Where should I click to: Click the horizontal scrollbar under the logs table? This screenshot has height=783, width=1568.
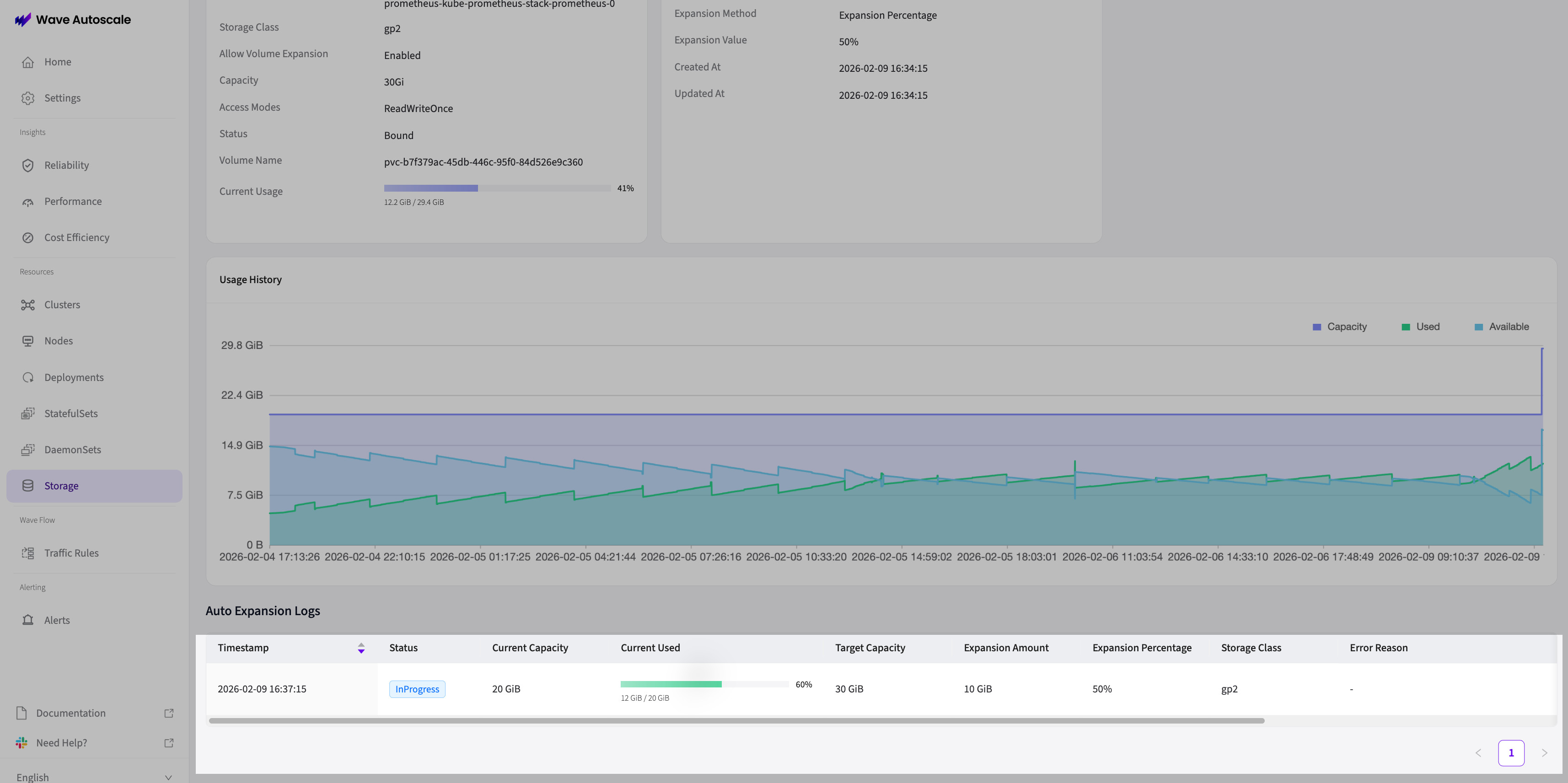click(x=736, y=721)
